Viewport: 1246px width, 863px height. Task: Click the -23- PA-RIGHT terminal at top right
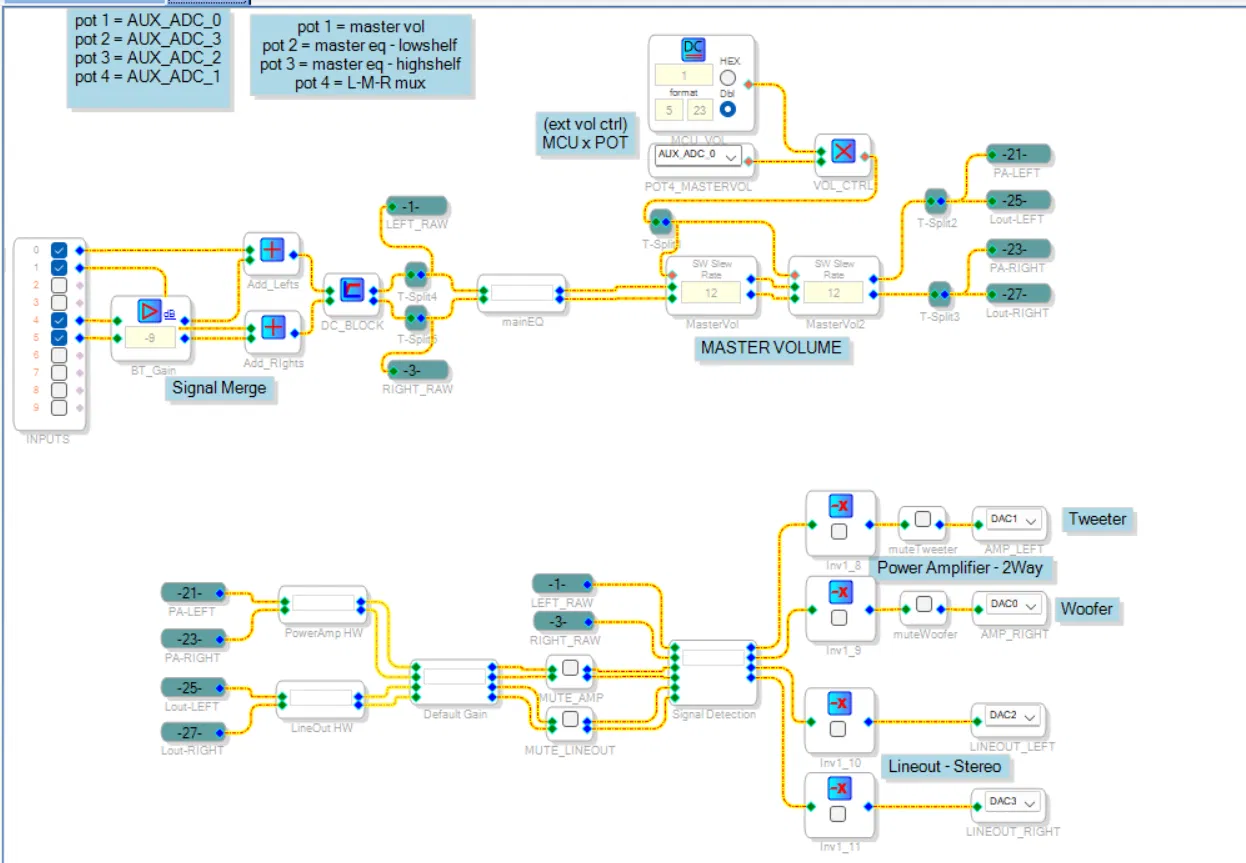coord(1018,248)
